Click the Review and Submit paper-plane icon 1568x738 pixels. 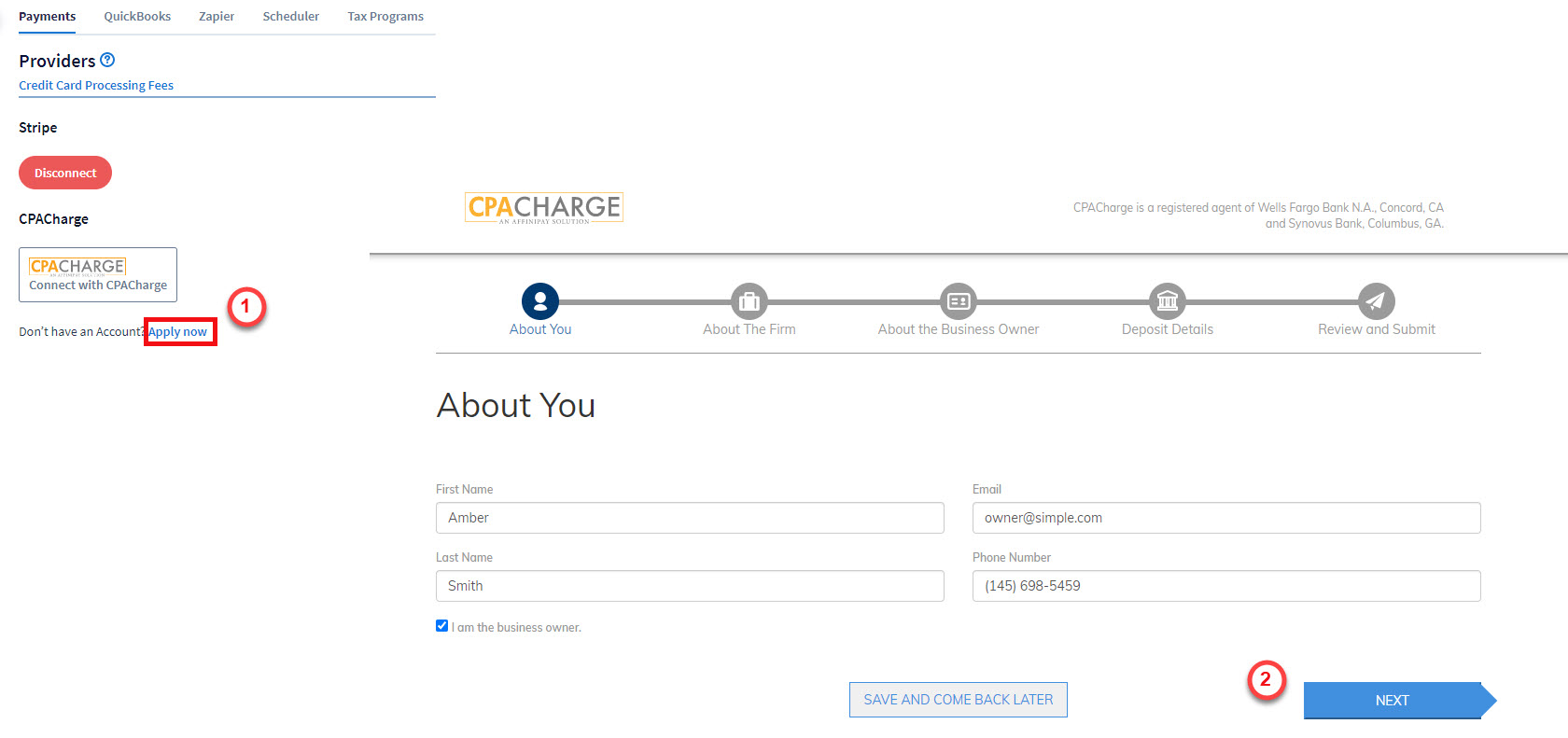[1376, 301]
